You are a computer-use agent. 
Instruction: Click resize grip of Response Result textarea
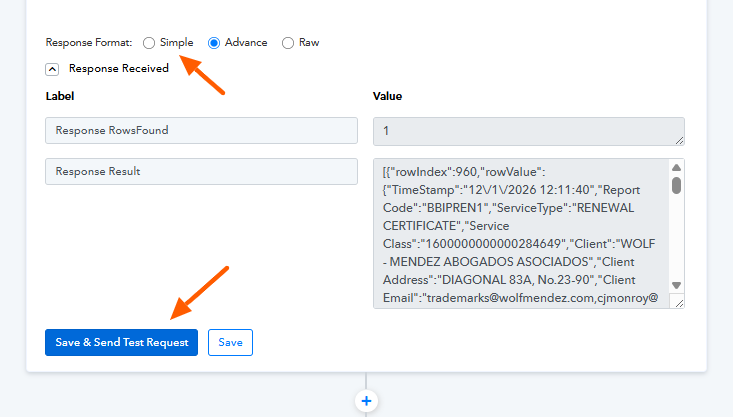coord(680,303)
